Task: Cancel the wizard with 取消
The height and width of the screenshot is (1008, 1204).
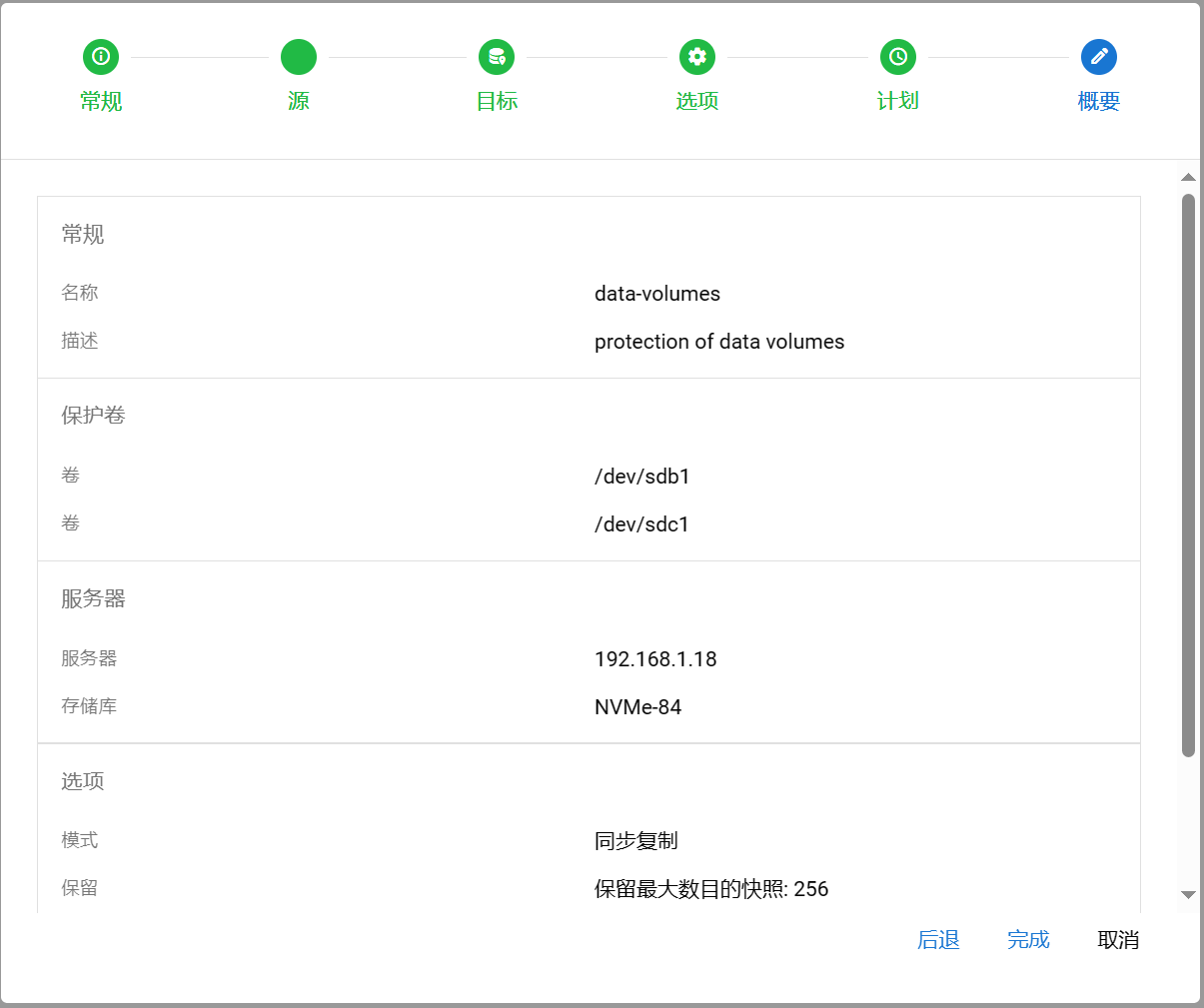Action: click(1118, 940)
